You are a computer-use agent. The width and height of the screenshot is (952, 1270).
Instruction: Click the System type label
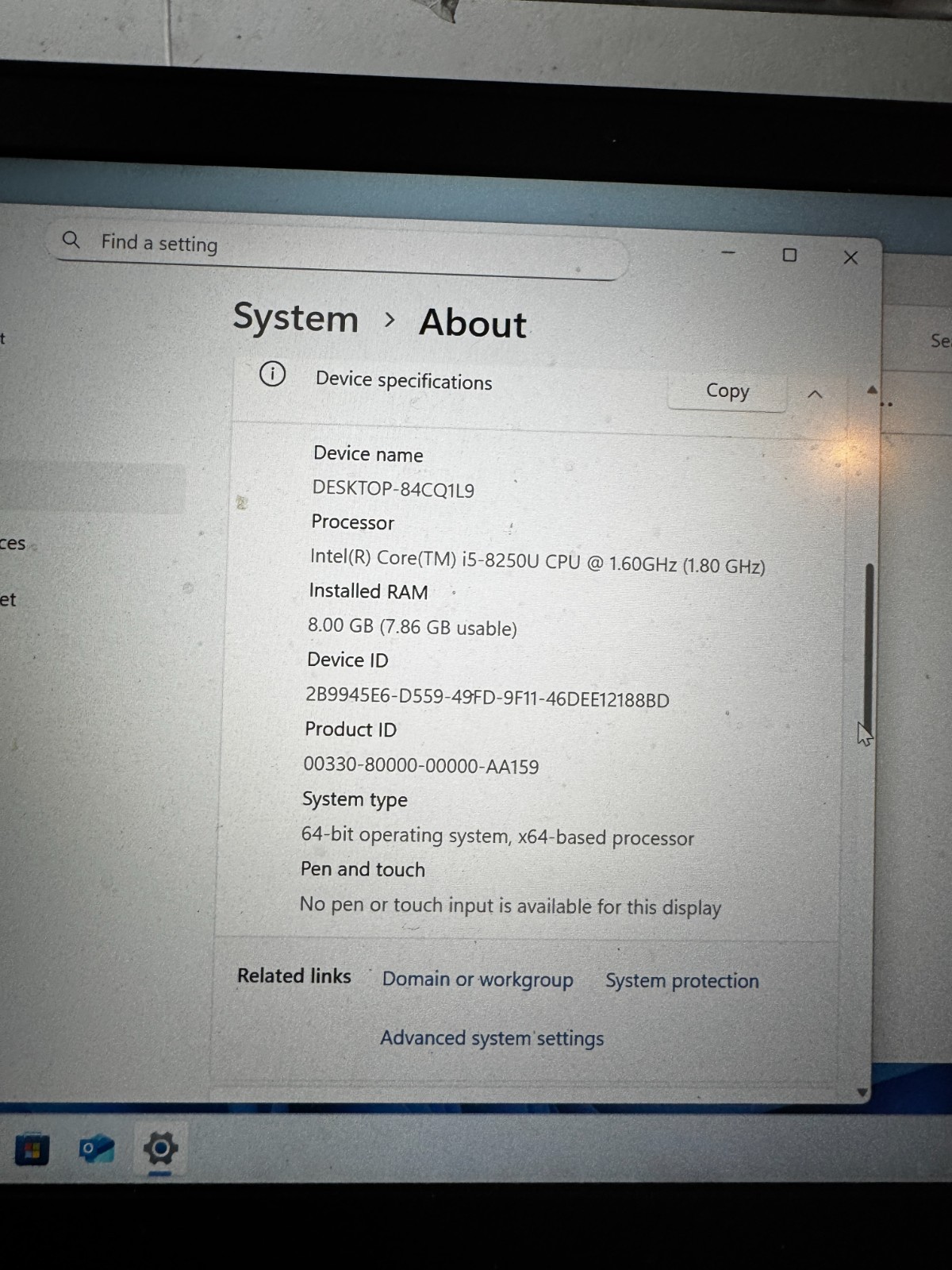coord(355,799)
